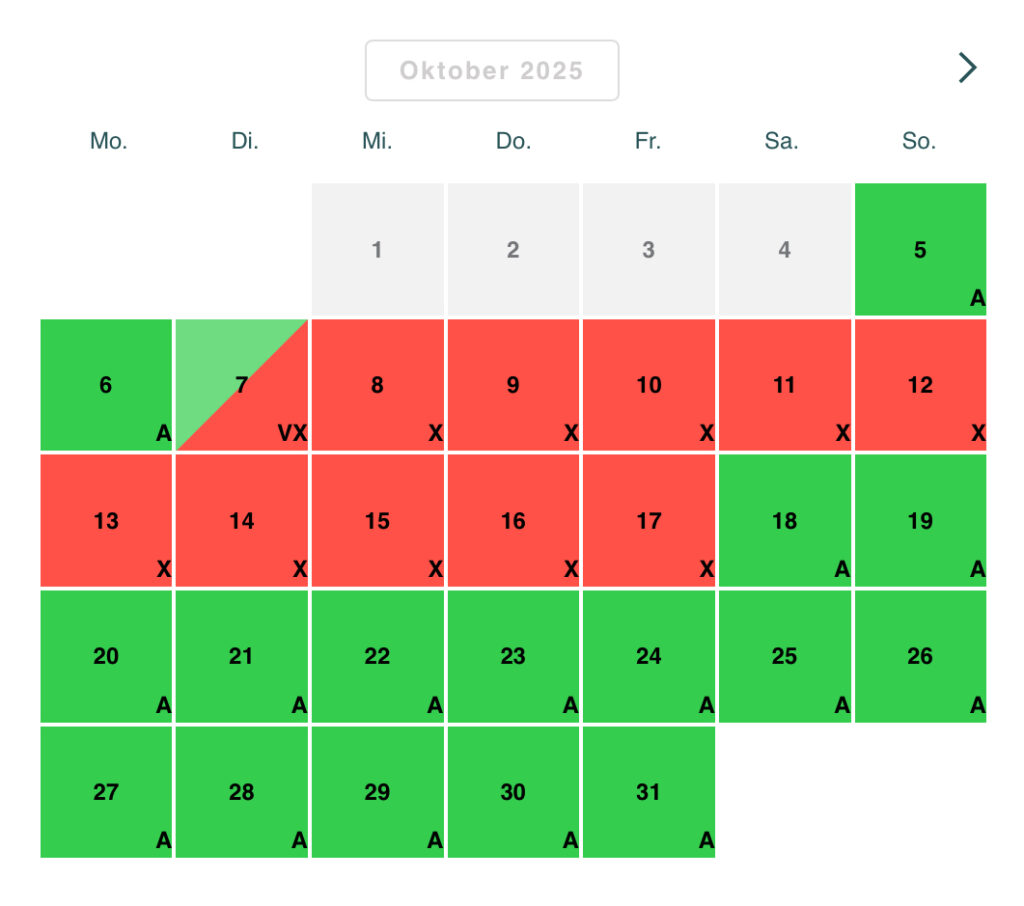Pick the last day, October 31

click(648, 792)
